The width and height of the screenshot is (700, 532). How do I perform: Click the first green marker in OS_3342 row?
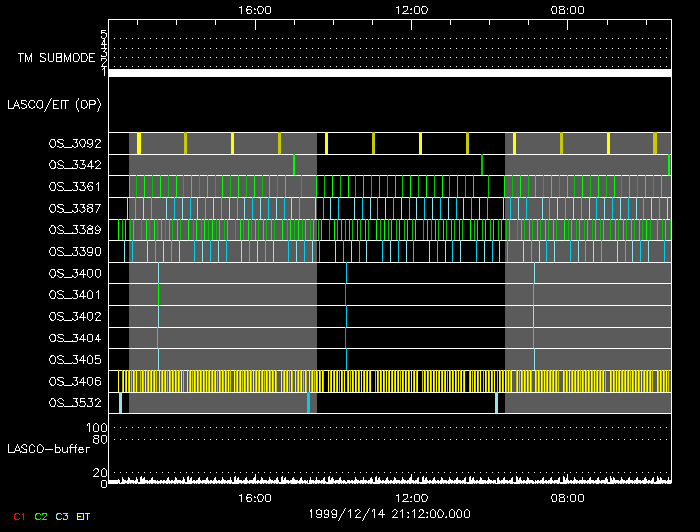click(294, 165)
